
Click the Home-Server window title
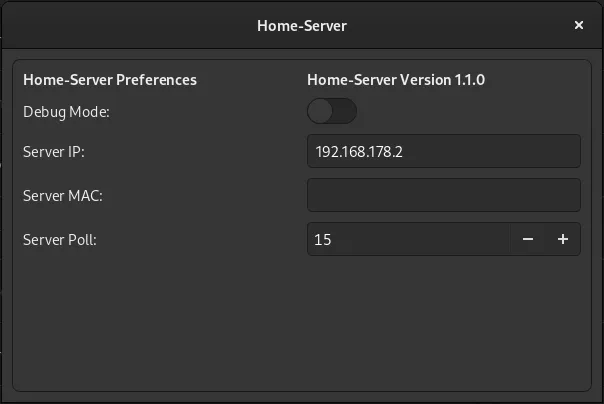coord(302,26)
